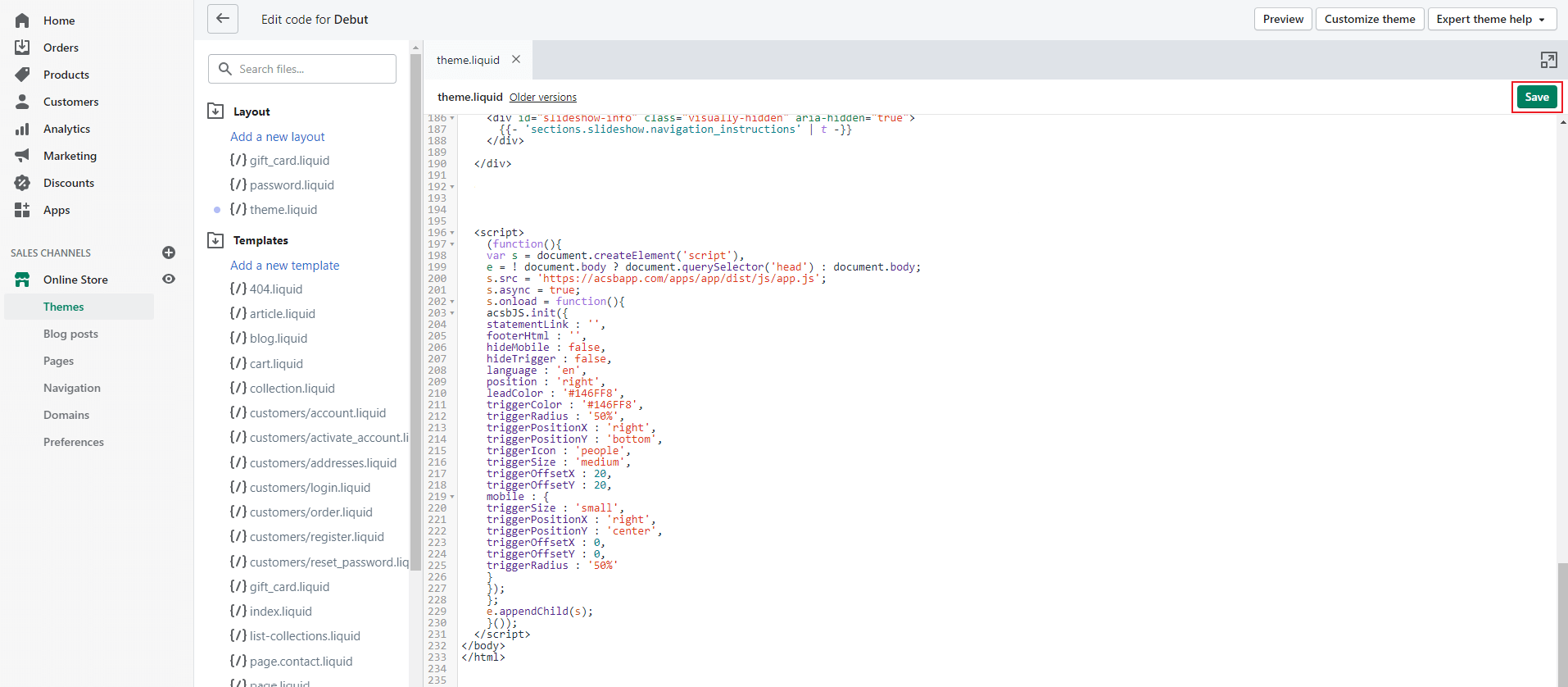Screen dimensions: 1568x687
Task: Open layout gift_card.liquid file
Action: [280, 161]
